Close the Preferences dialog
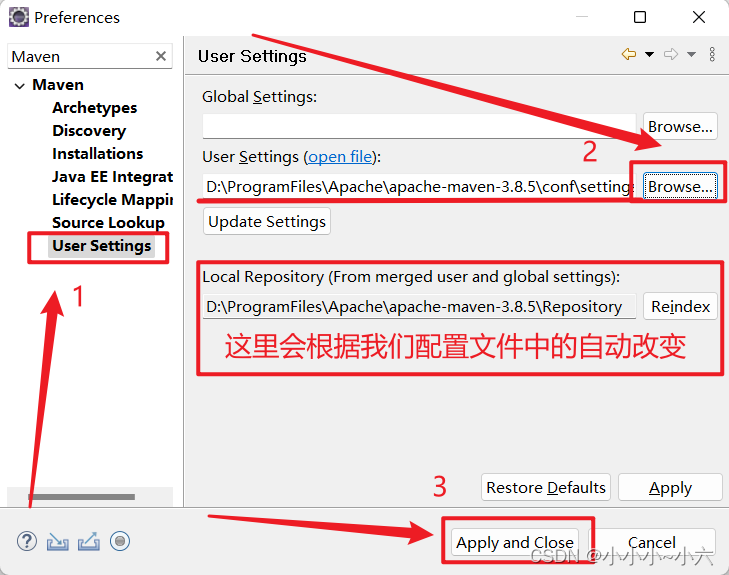729x575 pixels. [x=699, y=17]
